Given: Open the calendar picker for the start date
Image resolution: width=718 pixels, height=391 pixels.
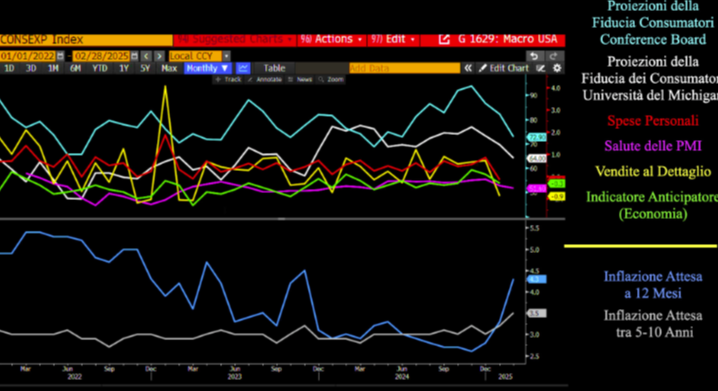Looking at the screenshot, I should click(x=60, y=56).
